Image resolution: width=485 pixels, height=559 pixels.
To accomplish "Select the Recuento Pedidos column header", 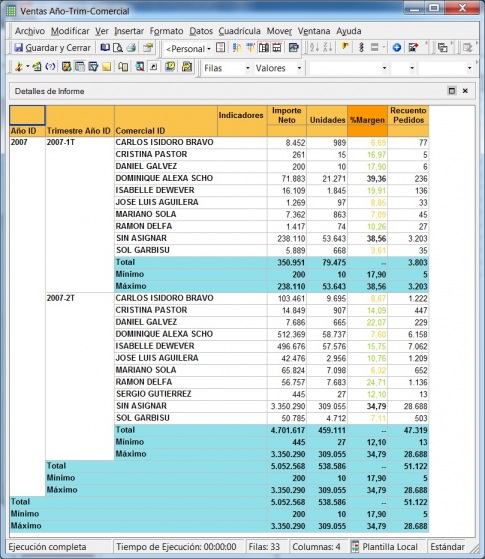I will [408, 115].
